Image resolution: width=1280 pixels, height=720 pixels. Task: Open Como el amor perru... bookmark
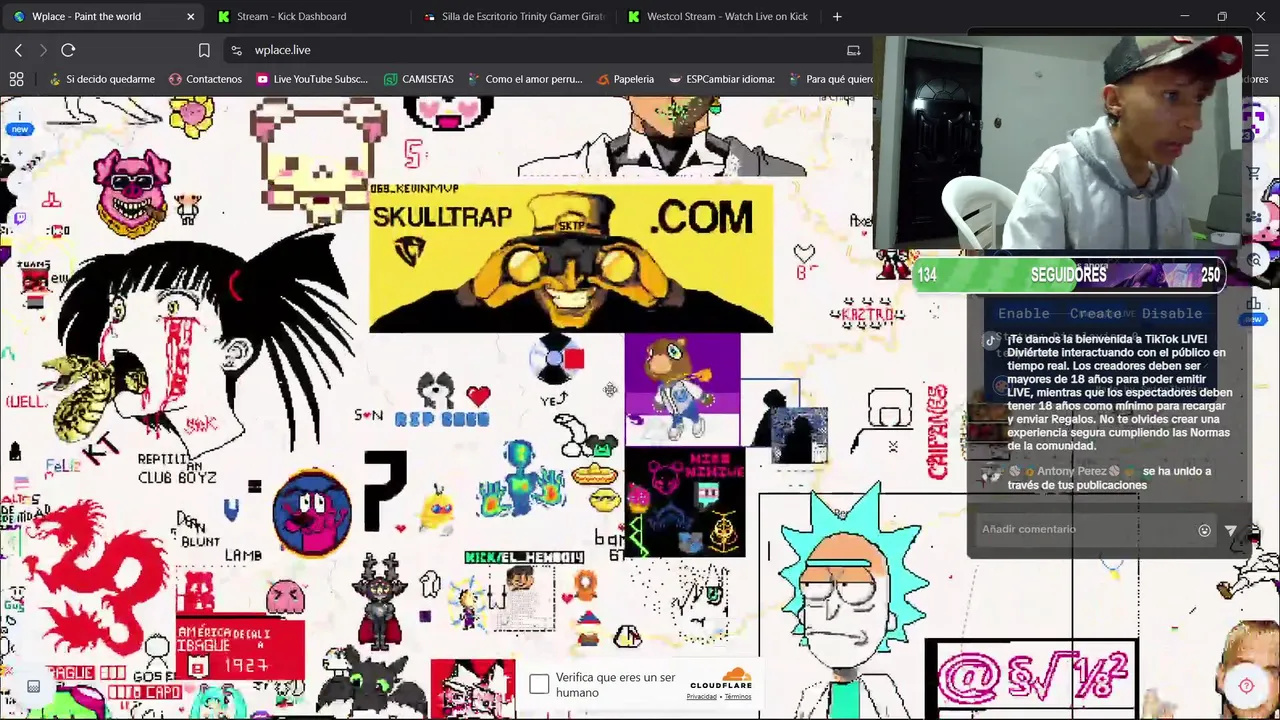pyautogui.click(x=524, y=79)
